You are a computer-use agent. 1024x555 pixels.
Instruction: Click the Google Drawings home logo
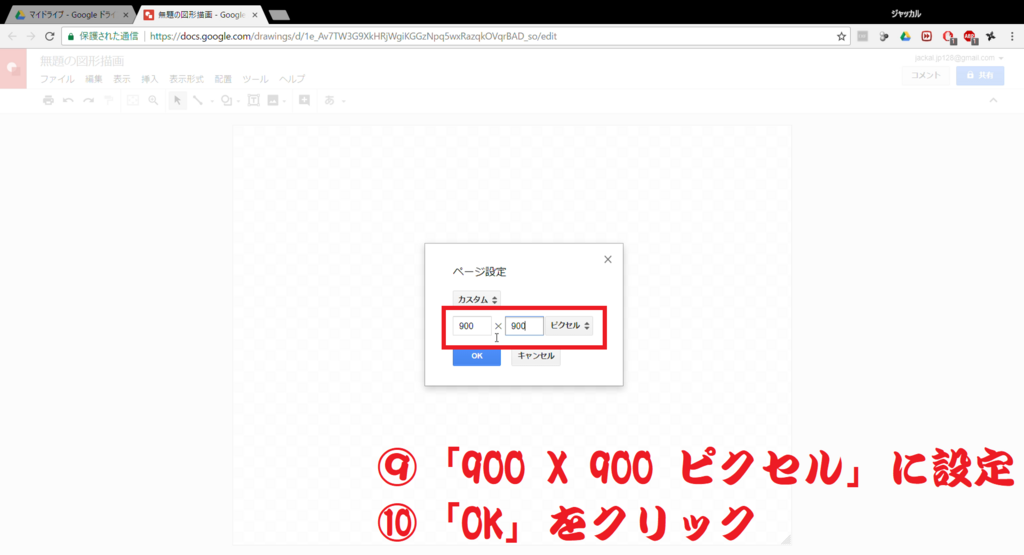coord(13,69)
